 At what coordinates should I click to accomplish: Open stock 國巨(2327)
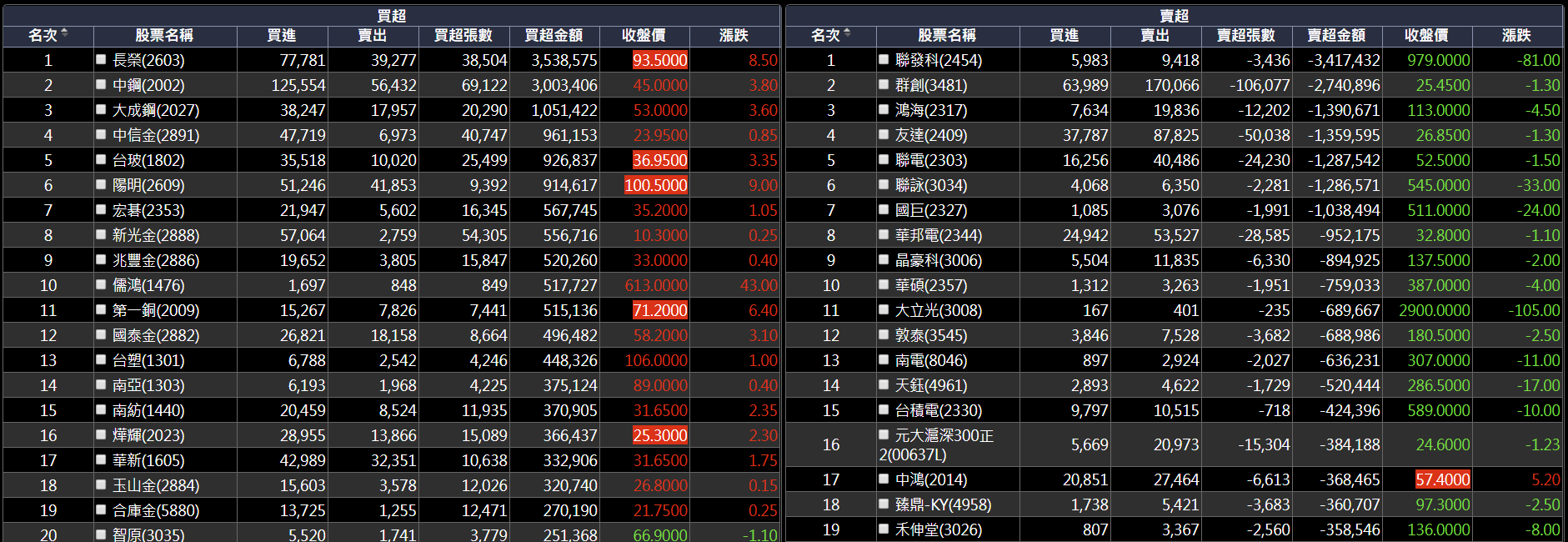coord(931,210)
